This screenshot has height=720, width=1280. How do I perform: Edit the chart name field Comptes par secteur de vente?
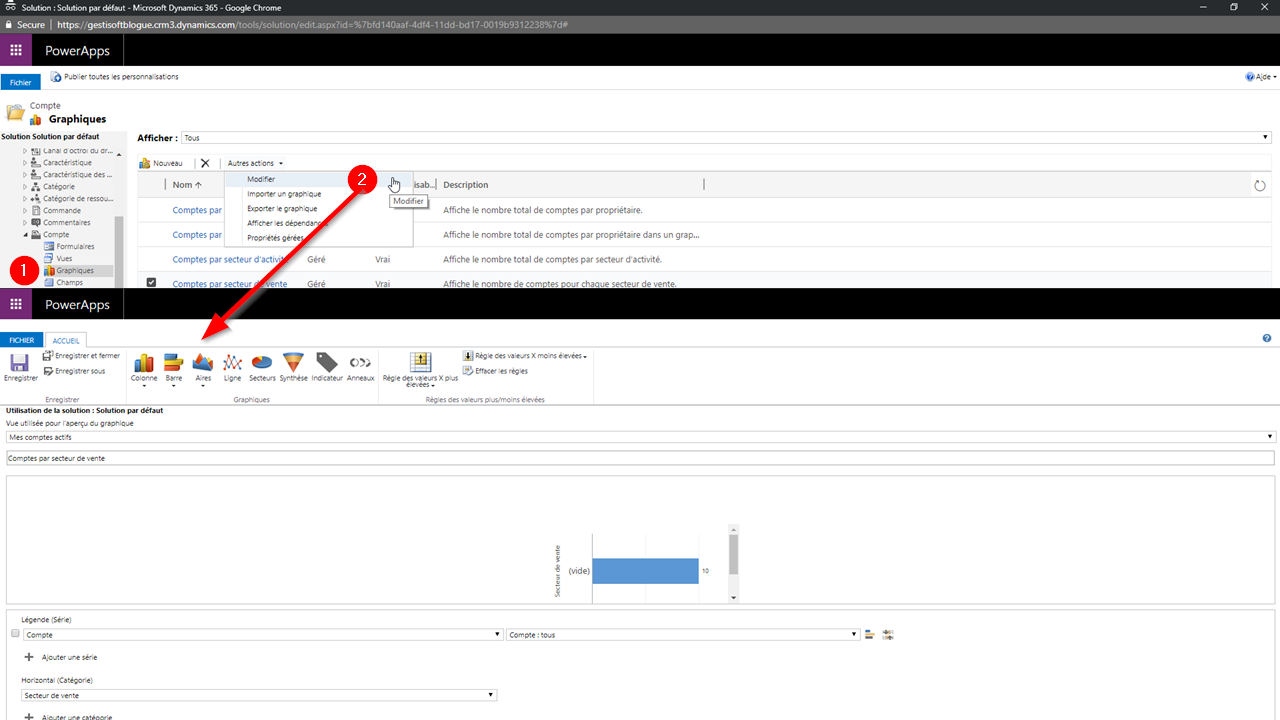[x=641, y=458]
